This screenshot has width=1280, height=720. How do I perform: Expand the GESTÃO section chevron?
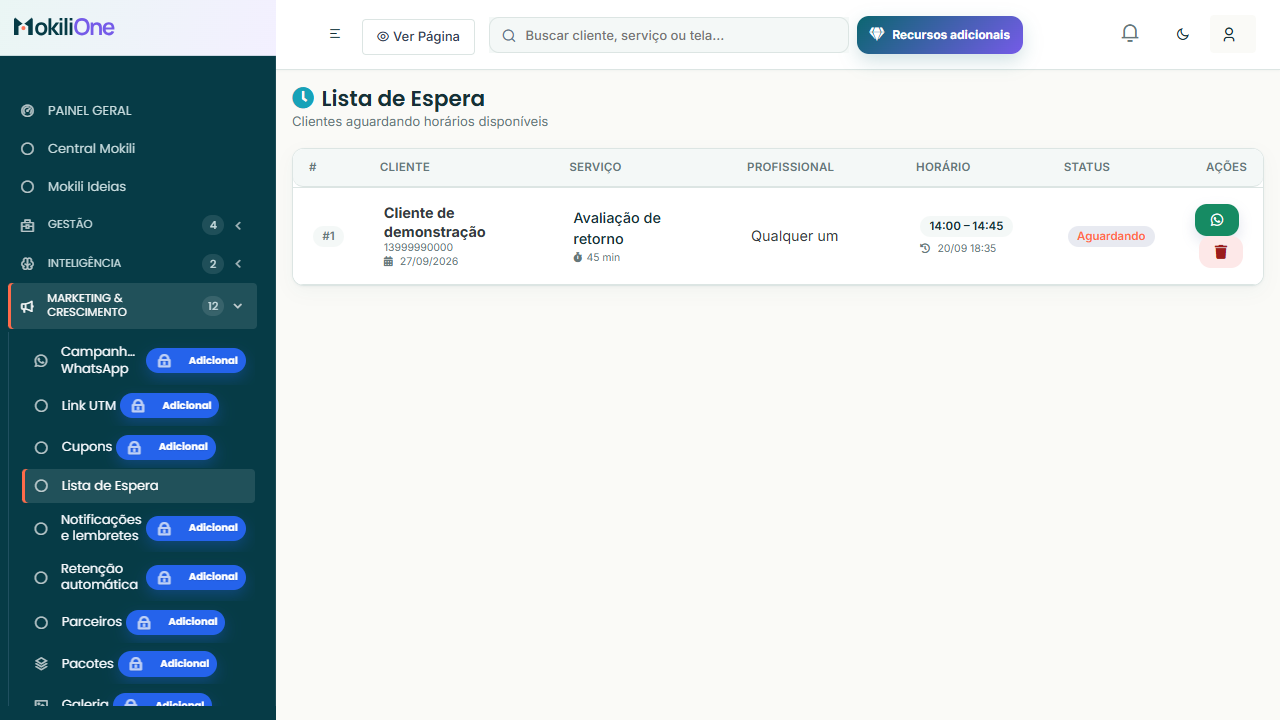[x=238, y=225]
